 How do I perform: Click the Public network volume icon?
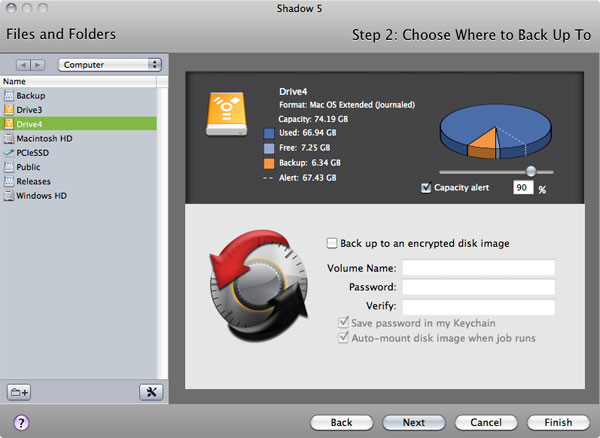8,167
